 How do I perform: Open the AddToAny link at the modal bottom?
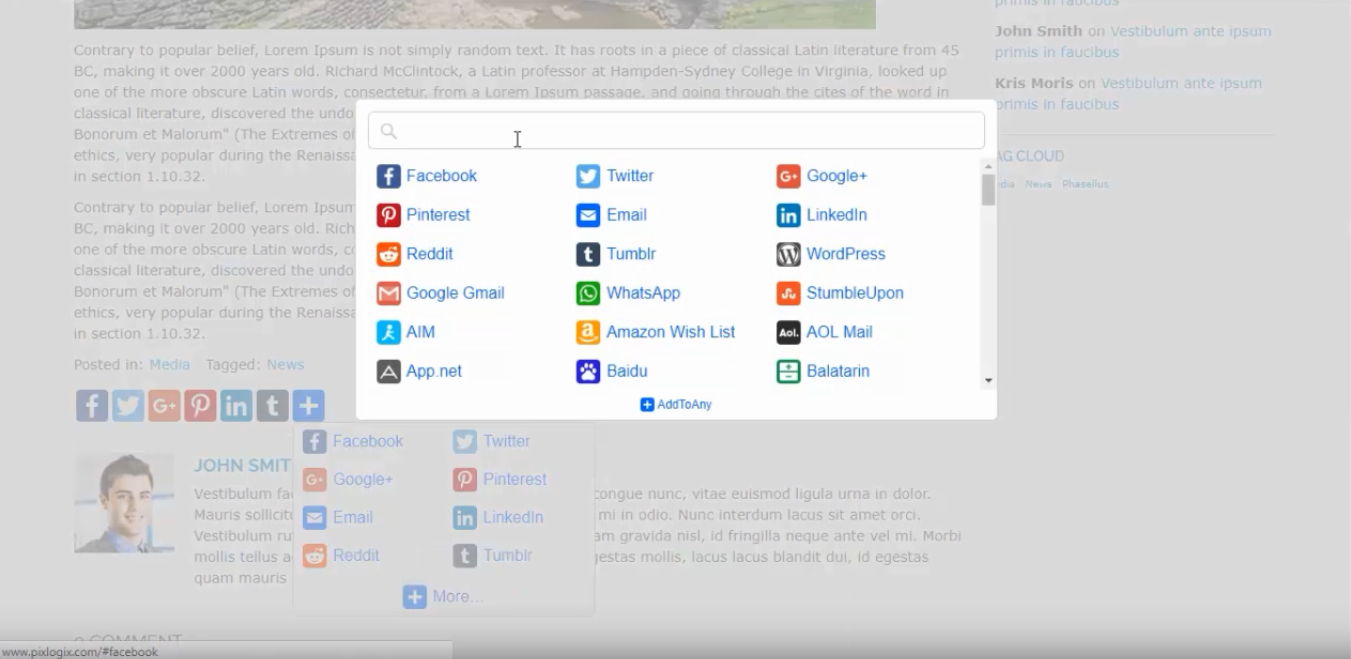[x=676, y=404]
